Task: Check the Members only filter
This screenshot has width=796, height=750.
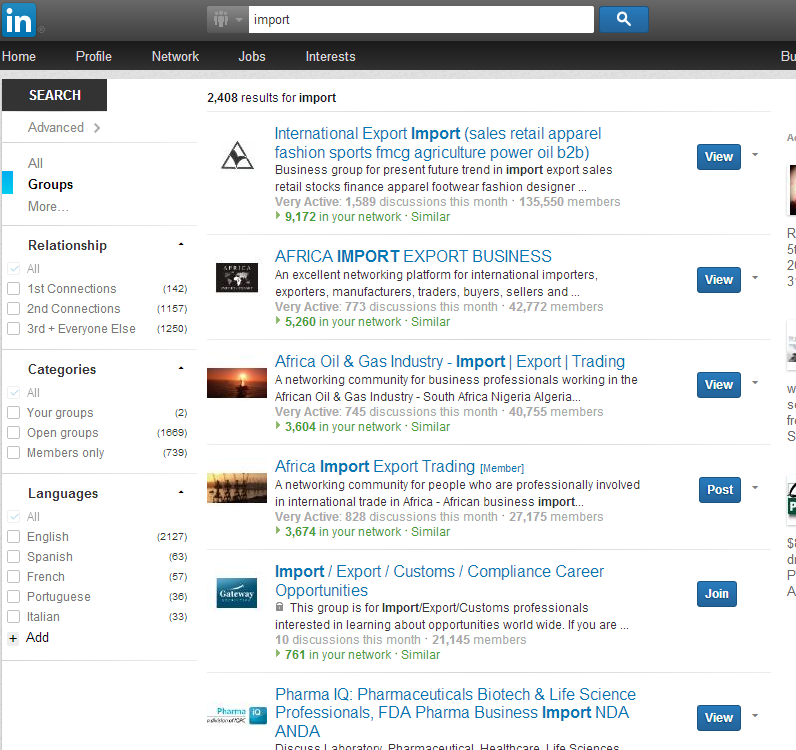Action: click(14, 453)
